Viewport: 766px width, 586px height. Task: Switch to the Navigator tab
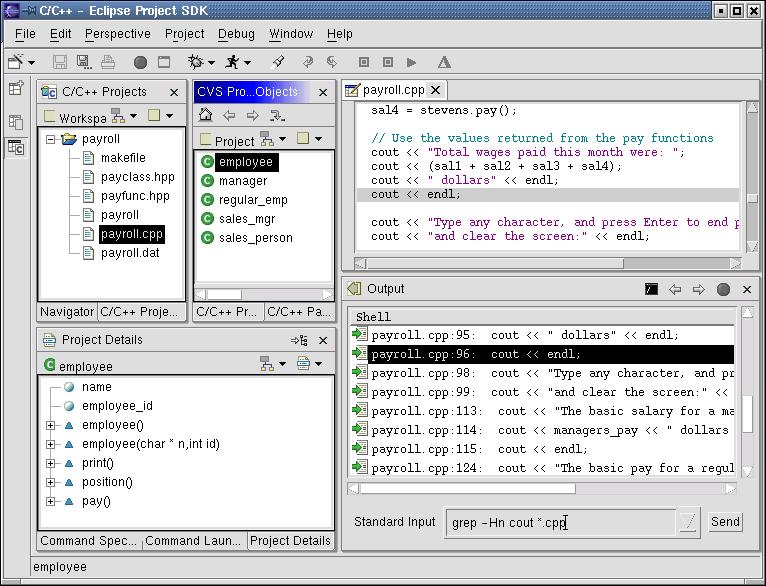pos(67,312)
